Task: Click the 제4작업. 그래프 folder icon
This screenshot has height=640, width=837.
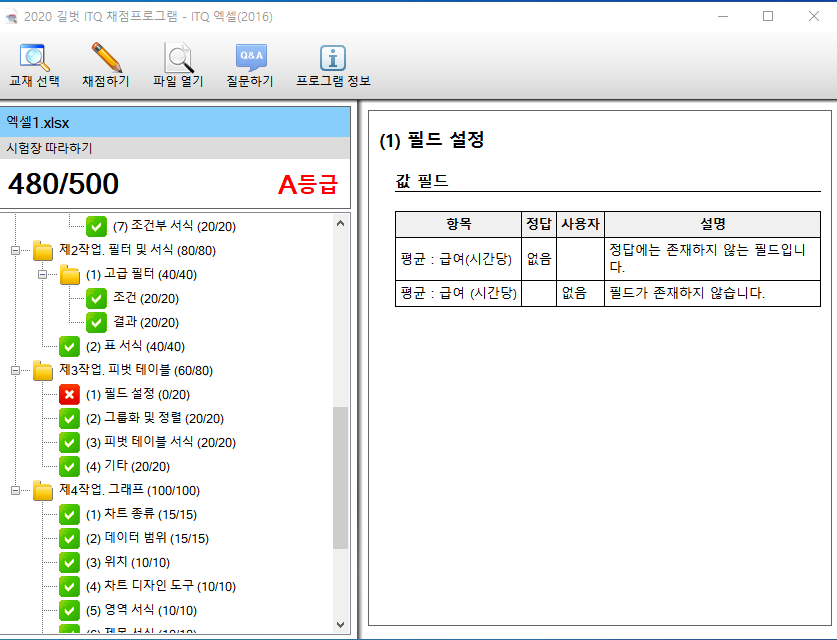Action: click(43, 491)
